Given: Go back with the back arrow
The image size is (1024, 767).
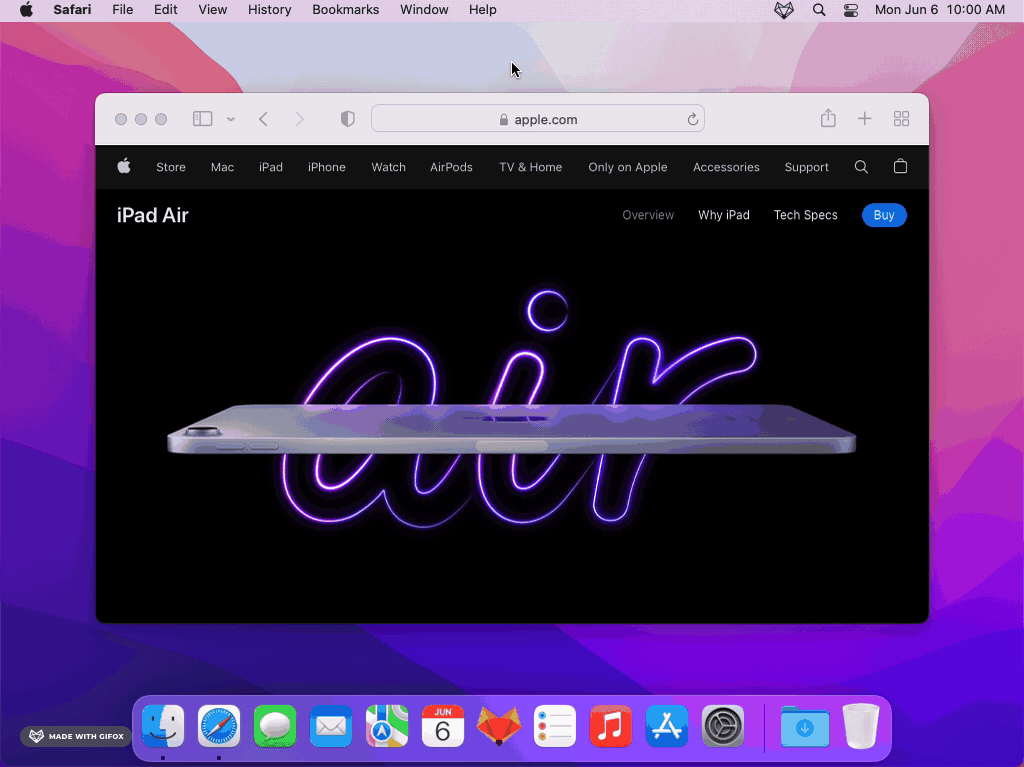Looking at the screenshot, I should [263, 119].
